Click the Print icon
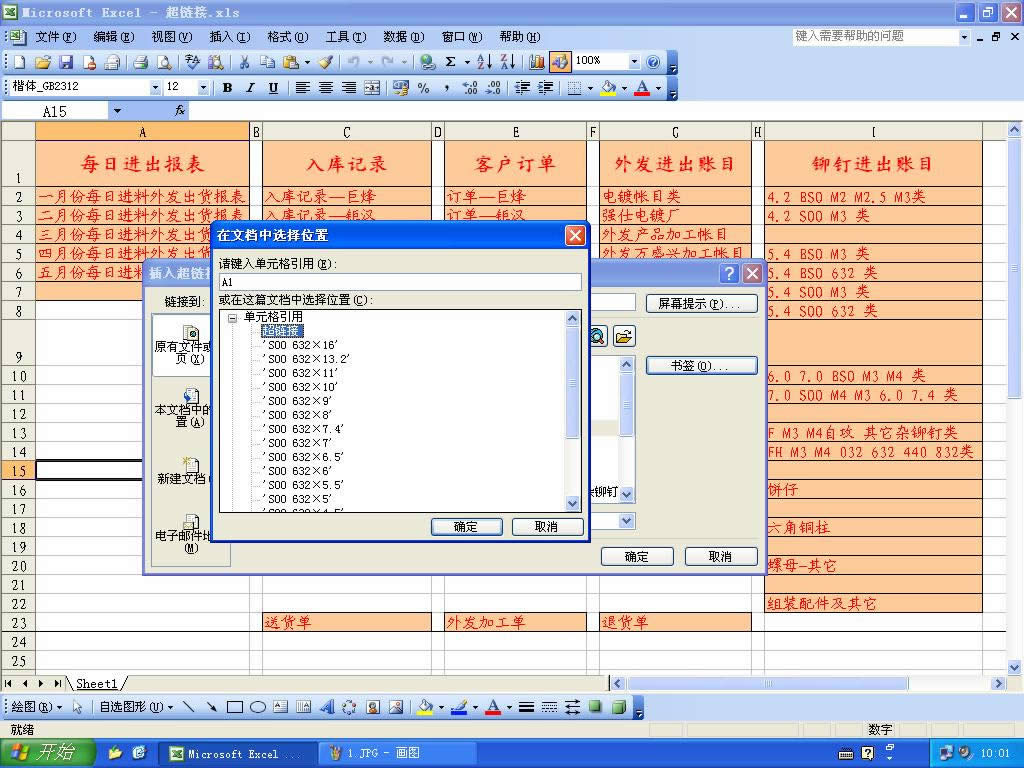Image resolution: width=1024 pixels, height=768 pixels. 140,62
